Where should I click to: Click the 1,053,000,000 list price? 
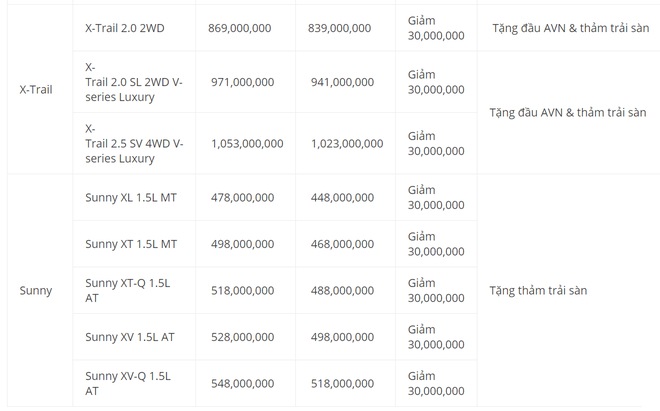point(247,144)
